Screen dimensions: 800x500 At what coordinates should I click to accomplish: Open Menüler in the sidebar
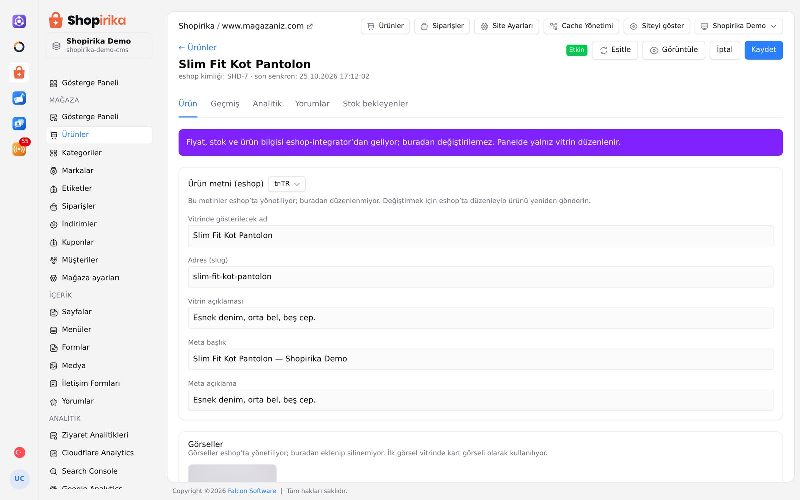(99, 330)
